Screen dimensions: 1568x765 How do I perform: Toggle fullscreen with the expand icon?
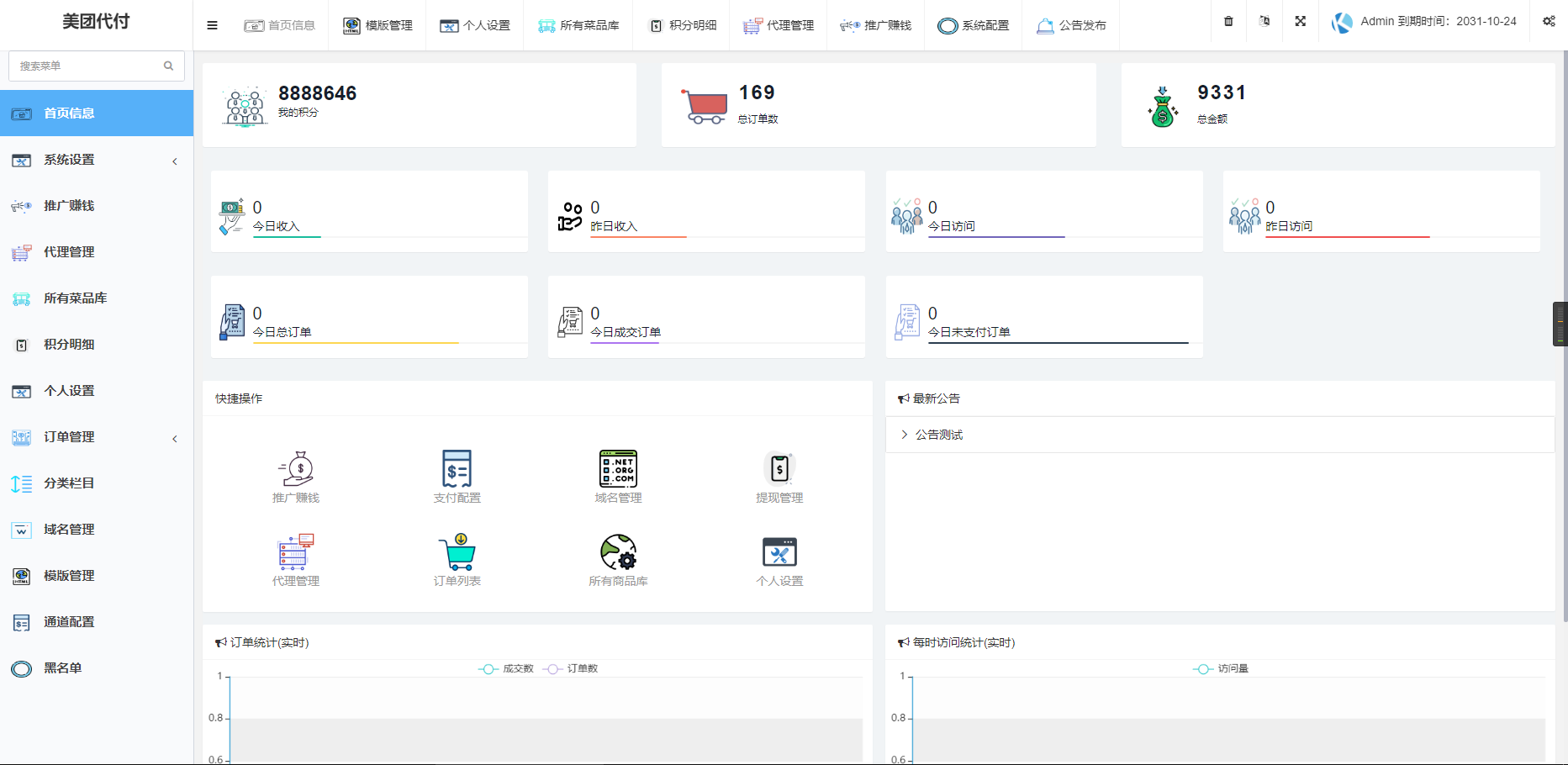pos(1300,22)
